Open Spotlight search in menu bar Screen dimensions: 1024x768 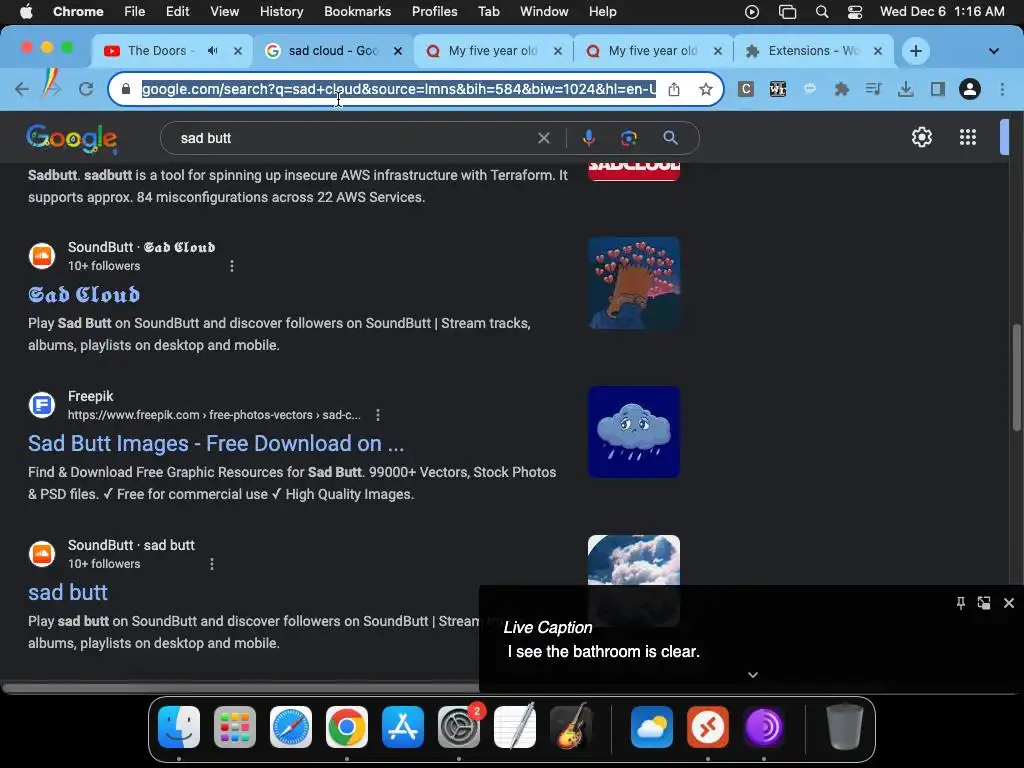pyautogui.click(x=822, y=12)
